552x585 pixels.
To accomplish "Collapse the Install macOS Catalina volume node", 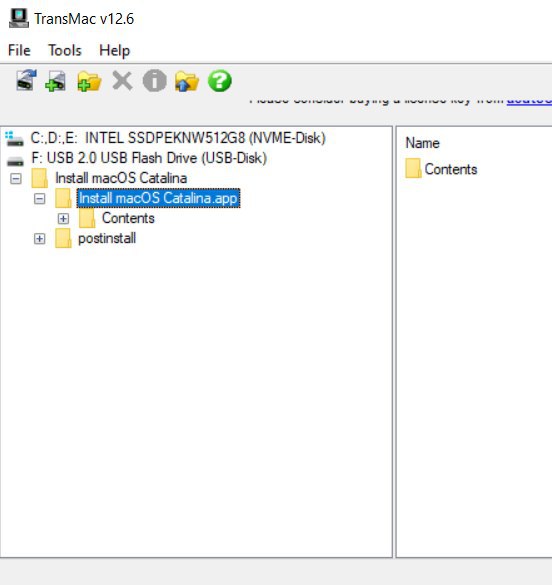I will [16, 179].
